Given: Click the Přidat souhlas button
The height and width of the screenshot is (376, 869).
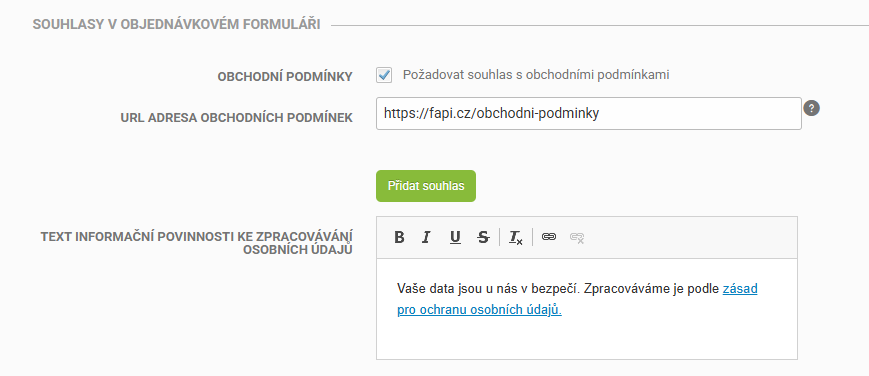Looking at the screenshot, I should pyautogui.click(x=426, y=186).
